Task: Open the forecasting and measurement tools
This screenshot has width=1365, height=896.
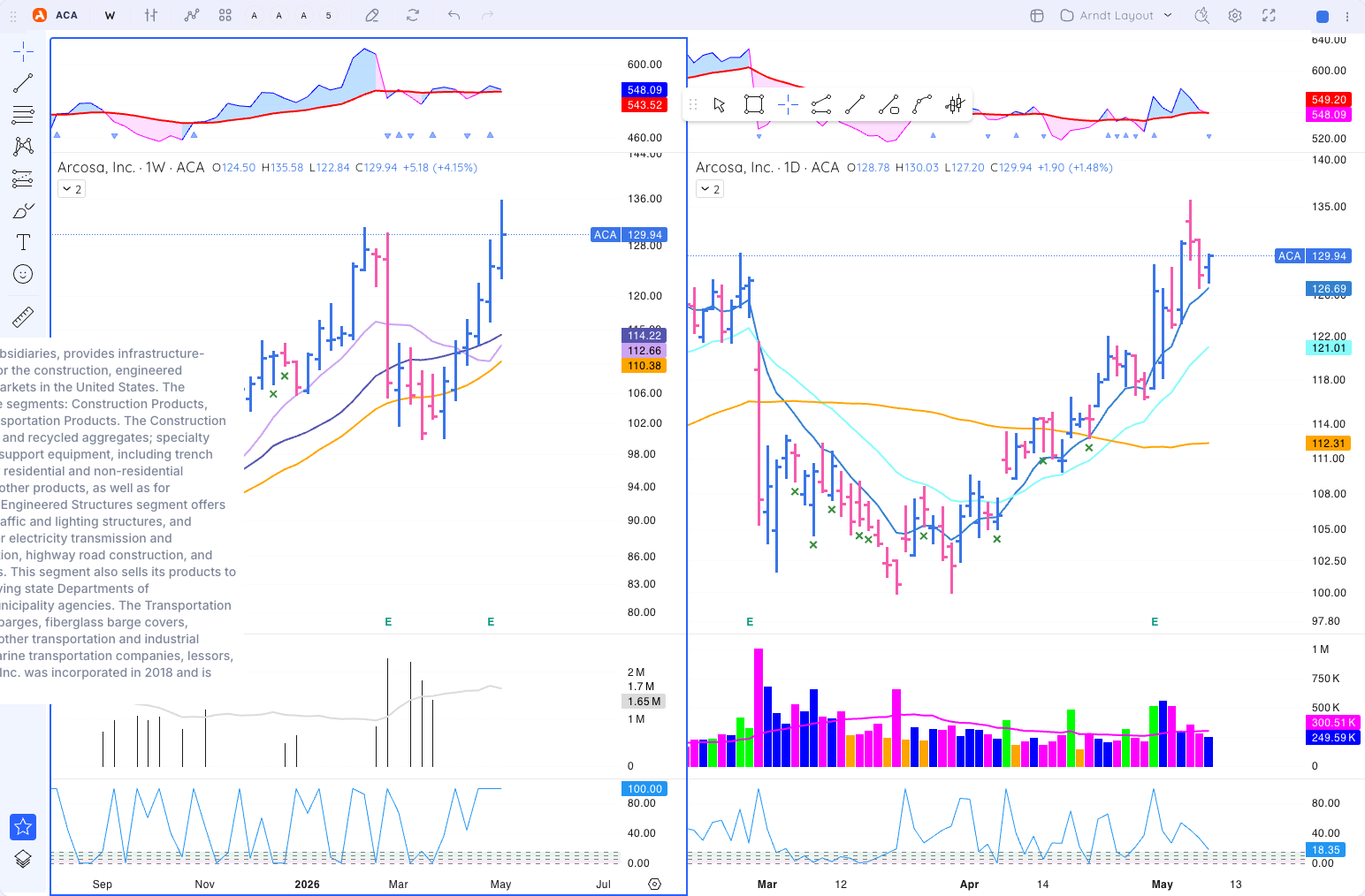Action: coord(23,178)
